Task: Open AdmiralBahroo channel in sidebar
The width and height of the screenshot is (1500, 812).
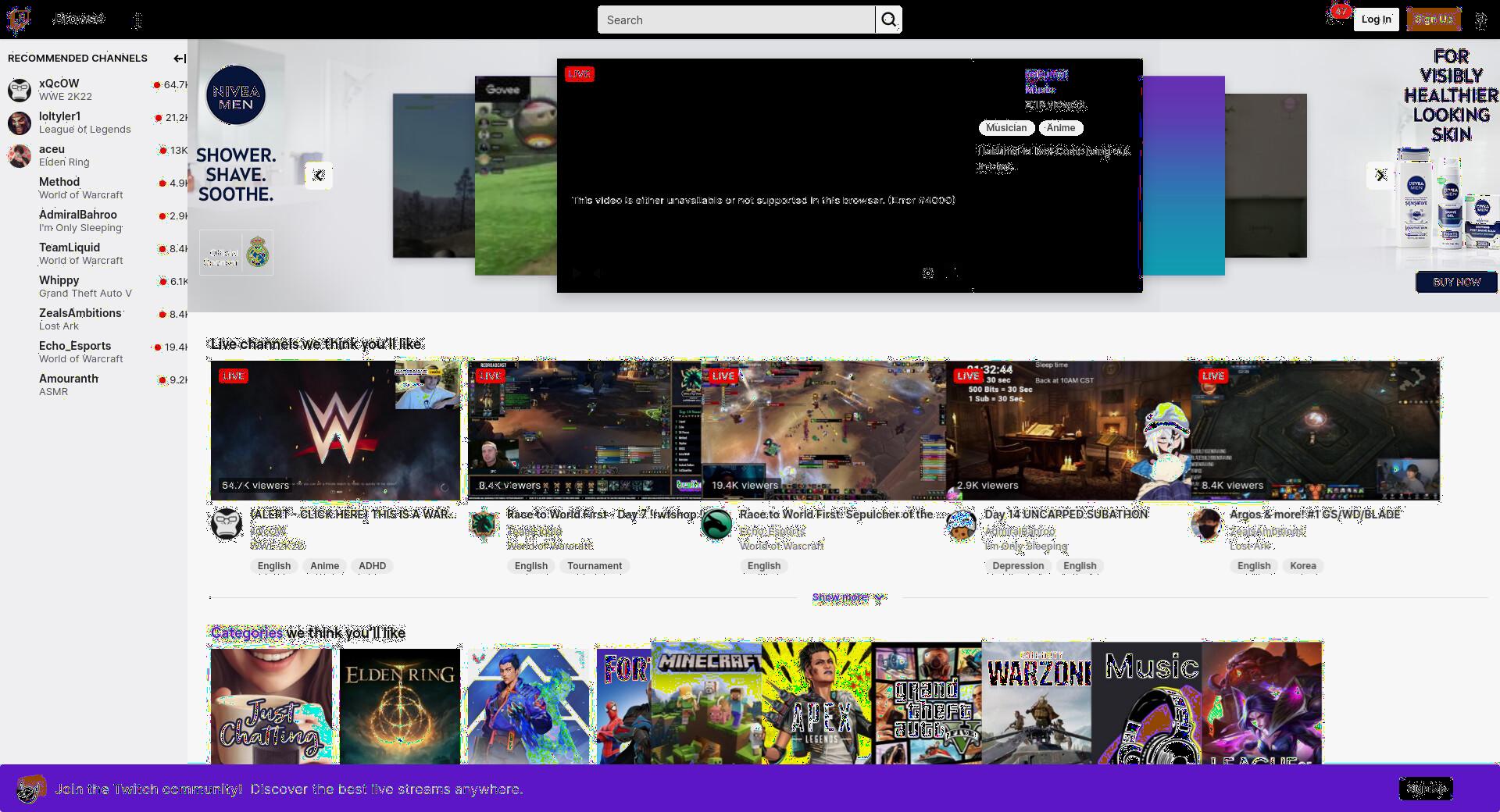Action: (x=94, y=221)
